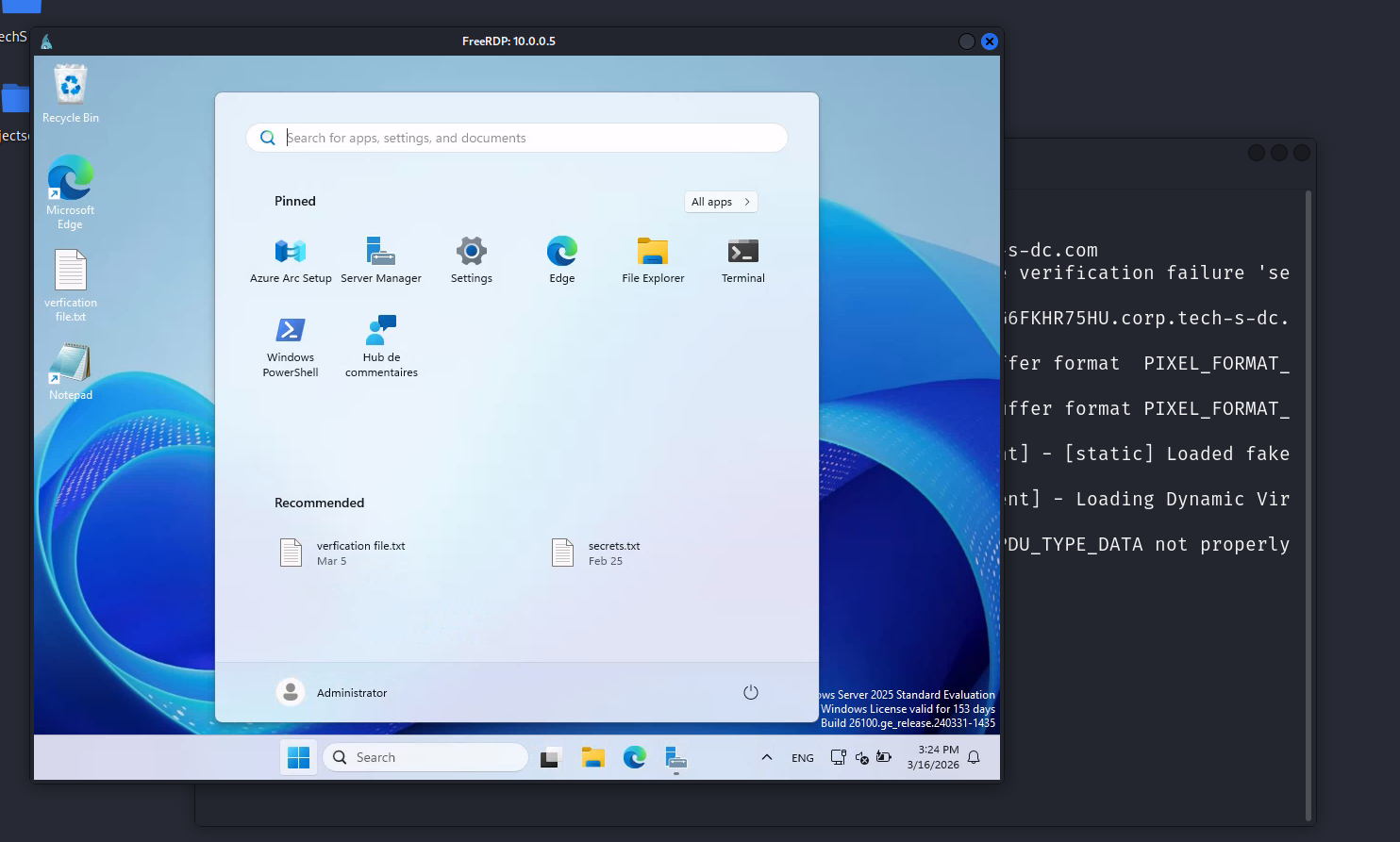Viewport: 1400px width, 842px height.
Task: Click the taskbar Search box
Action: pyautogui.click(x=426, y=757)
